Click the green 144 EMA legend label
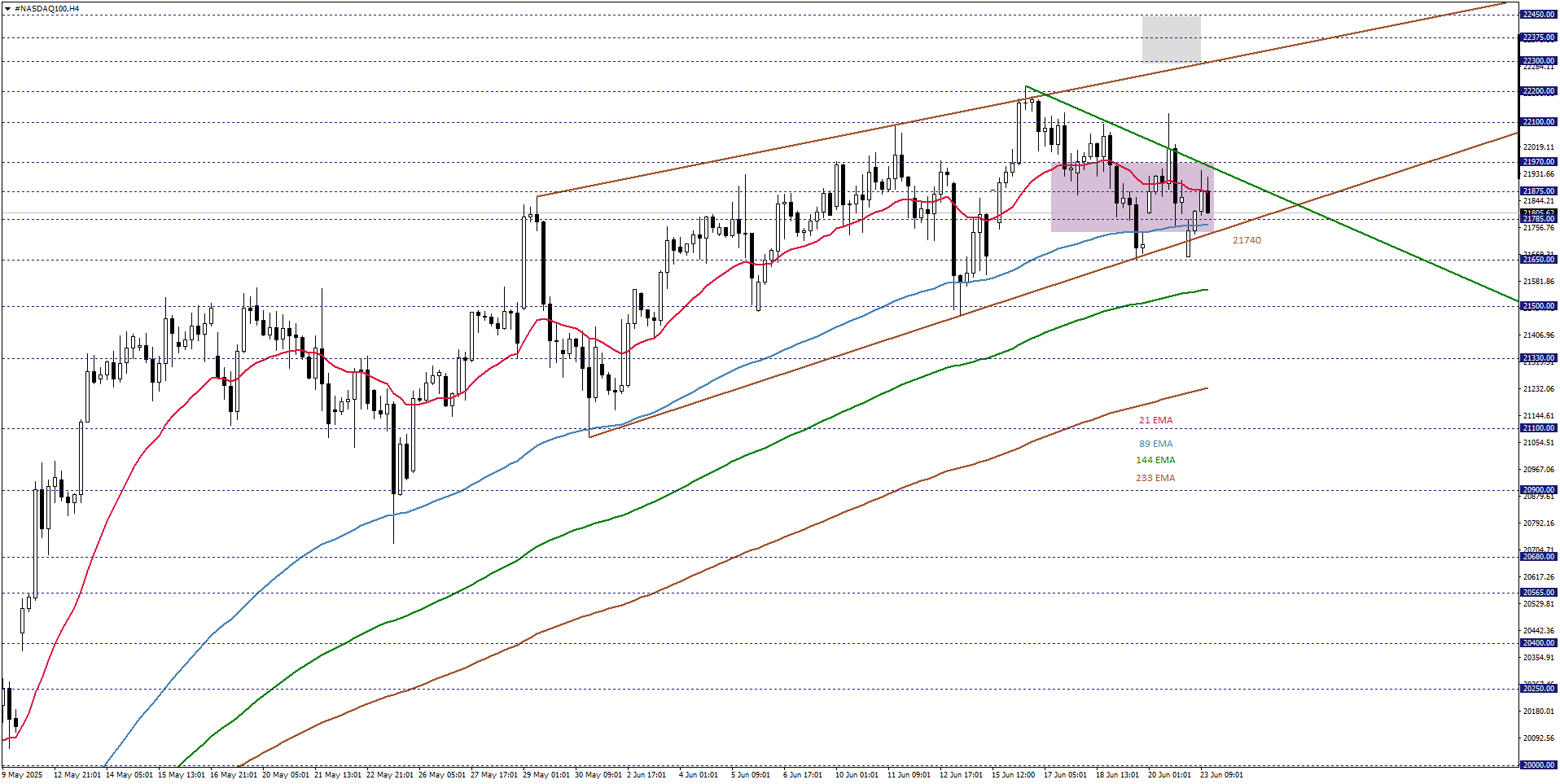Image resolution: width=1560 pixels, height=784 pixels. (1155, 460)
